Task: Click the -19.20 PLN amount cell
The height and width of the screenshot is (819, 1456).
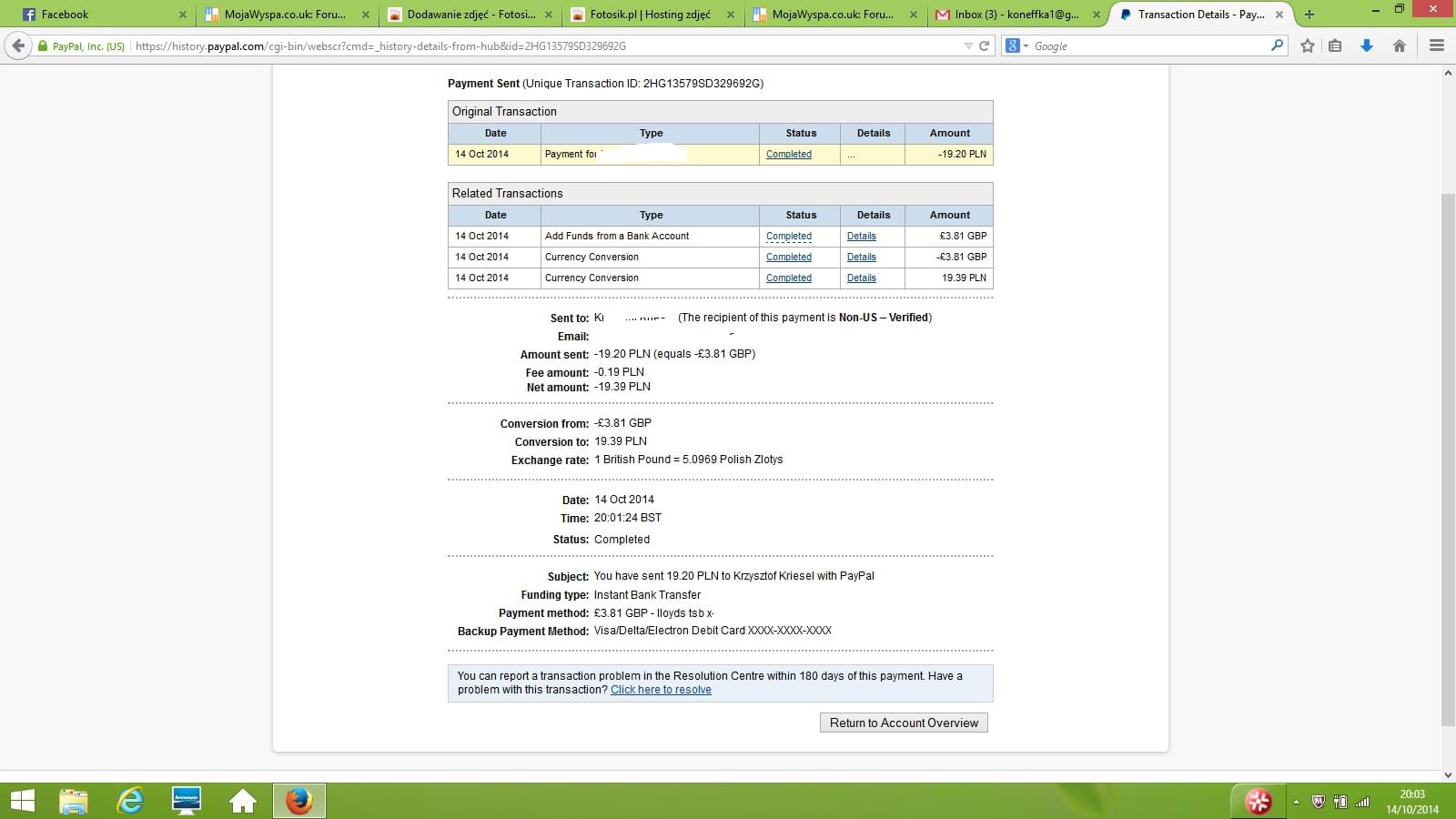Action: pyautogui.click(x=949, y=155)
